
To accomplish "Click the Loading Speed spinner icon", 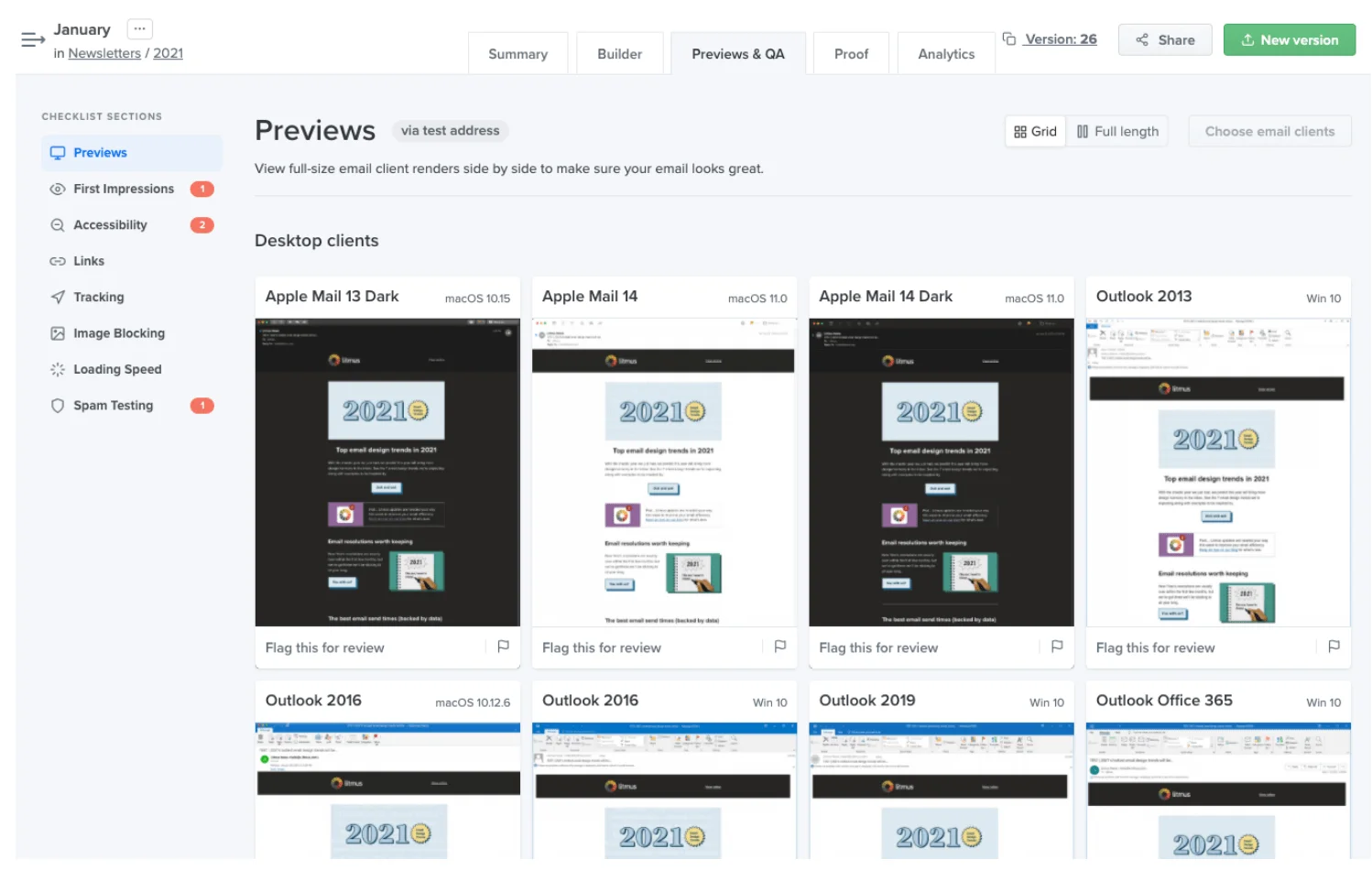I will [x=58, y=369].
